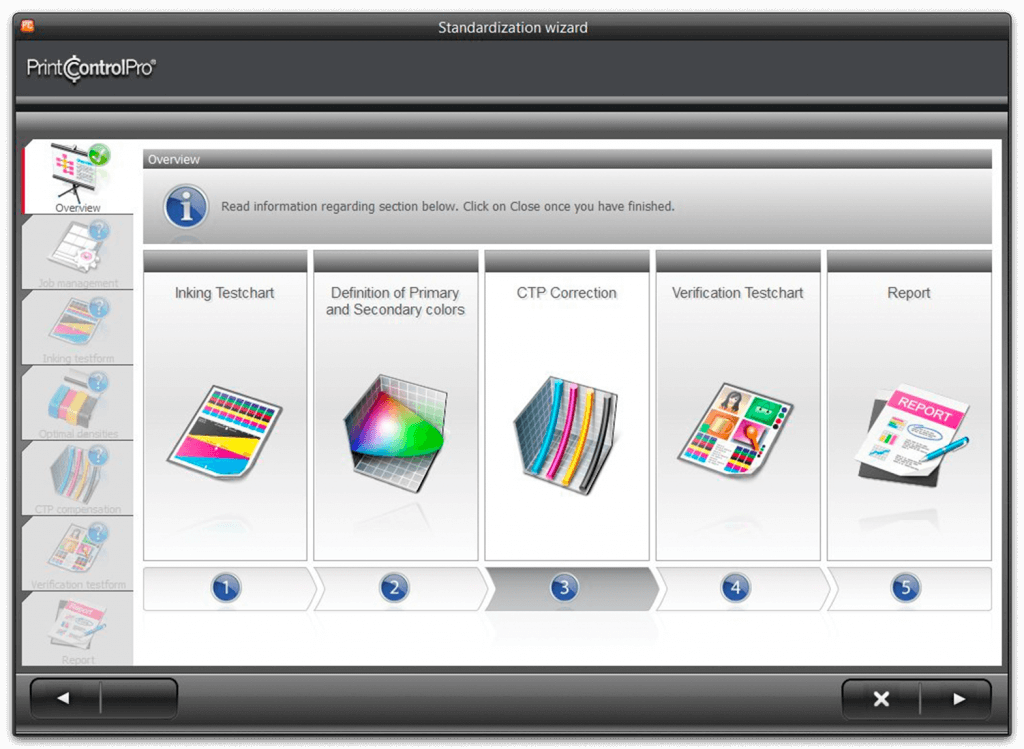Open the Report sidebar icon
The width and height of the screenshot is (1024, 749).
coord(78,625)
